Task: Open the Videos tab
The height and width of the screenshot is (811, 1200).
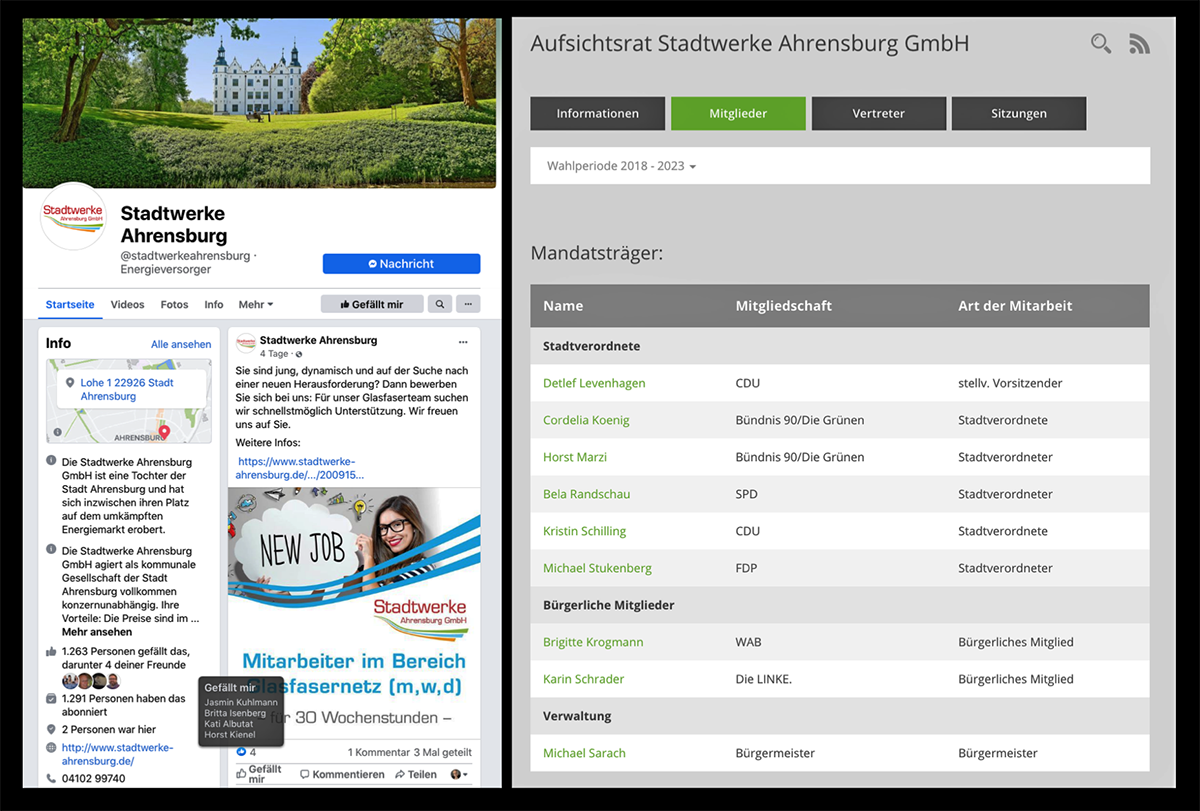Action: (x=128, y=304)
